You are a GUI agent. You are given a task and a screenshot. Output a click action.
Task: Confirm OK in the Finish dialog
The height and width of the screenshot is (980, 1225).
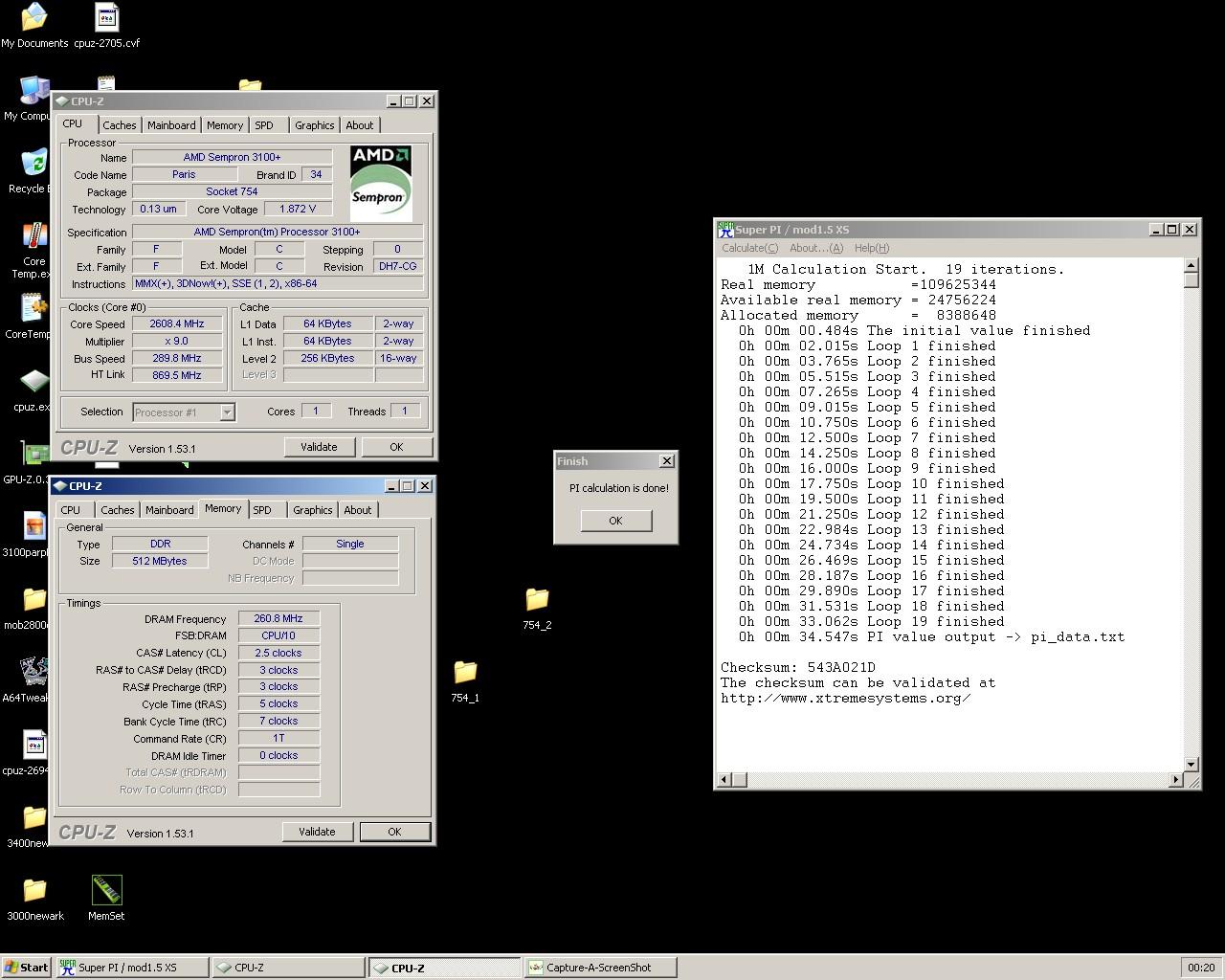[x=615, y=521]
